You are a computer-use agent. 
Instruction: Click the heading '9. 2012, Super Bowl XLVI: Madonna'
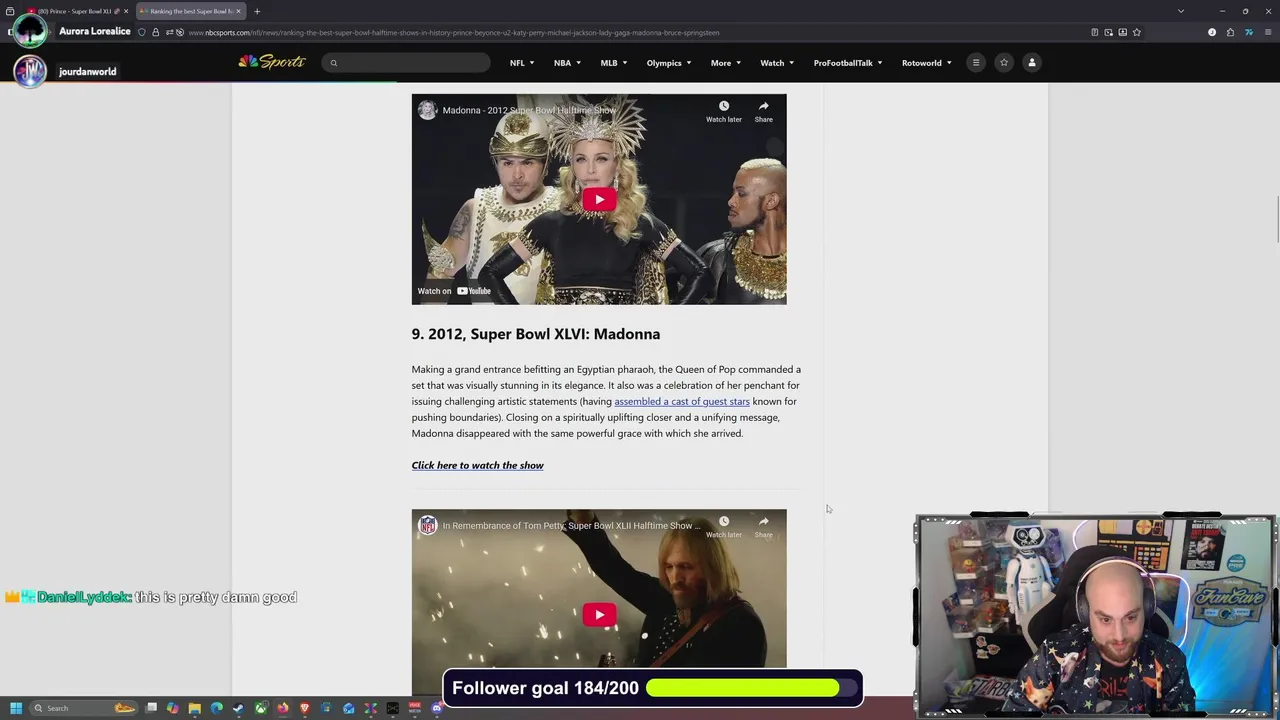tap(535, 334)
